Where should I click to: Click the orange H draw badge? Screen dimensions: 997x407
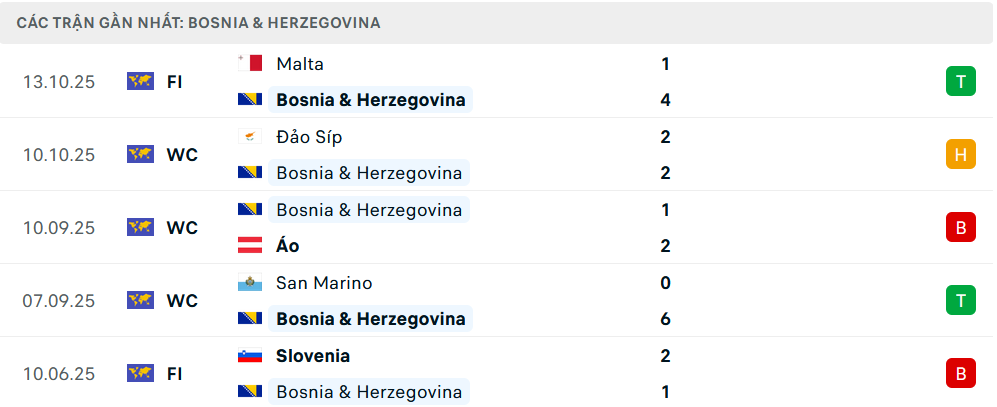point(960,155)
